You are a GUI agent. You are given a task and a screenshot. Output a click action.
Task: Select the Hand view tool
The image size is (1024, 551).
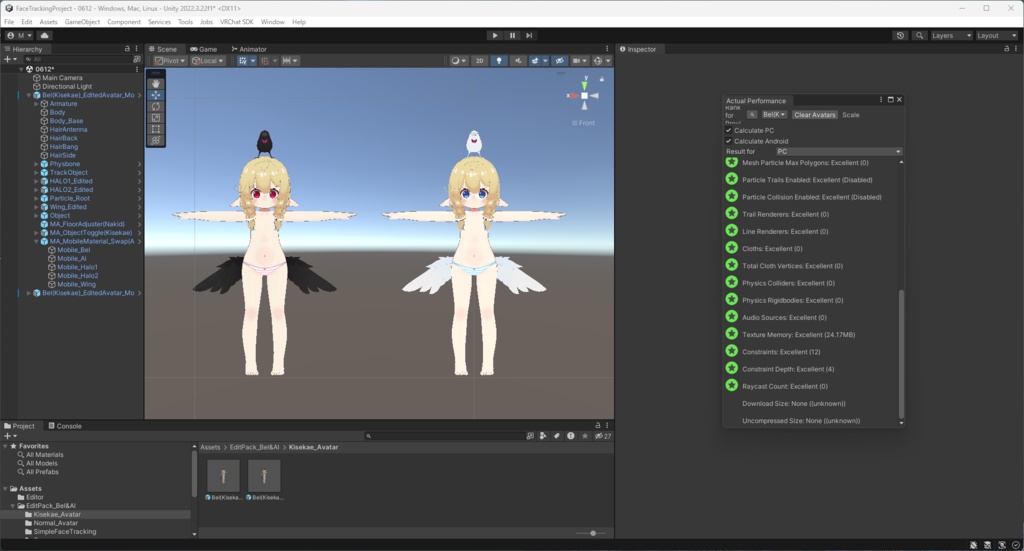[x=155, y=84]
